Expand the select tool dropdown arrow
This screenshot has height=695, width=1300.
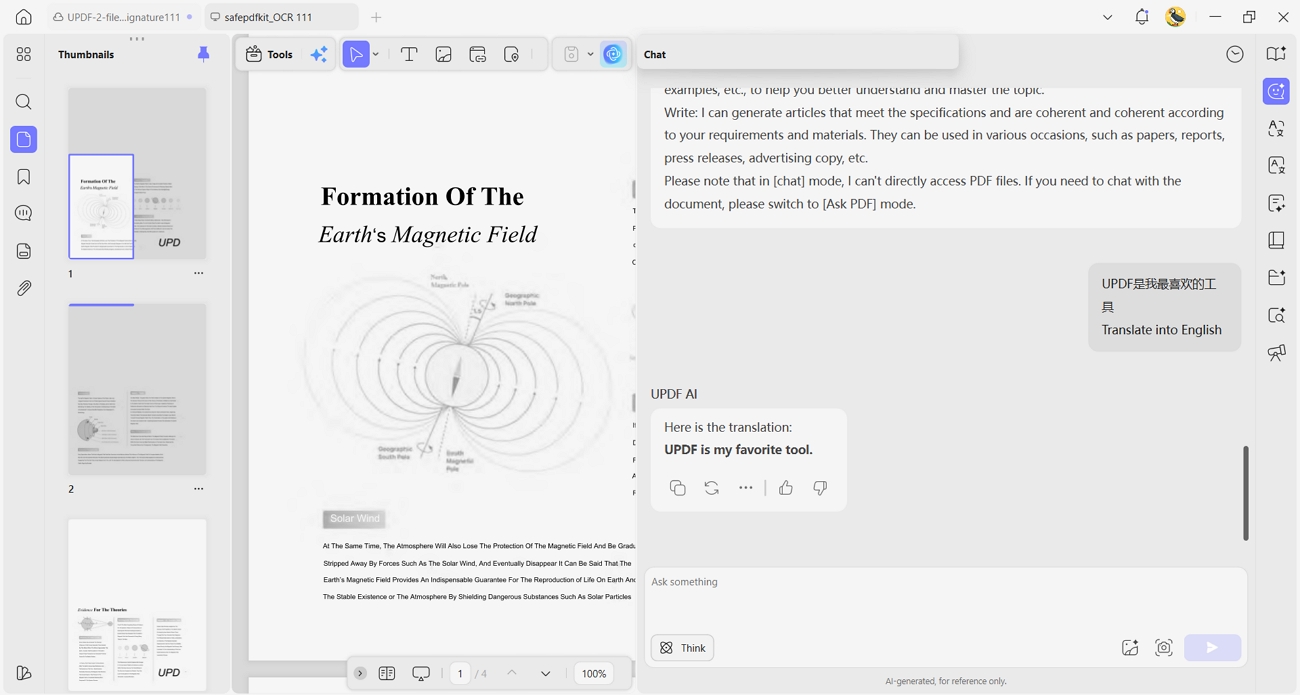[x=376, y=55]
